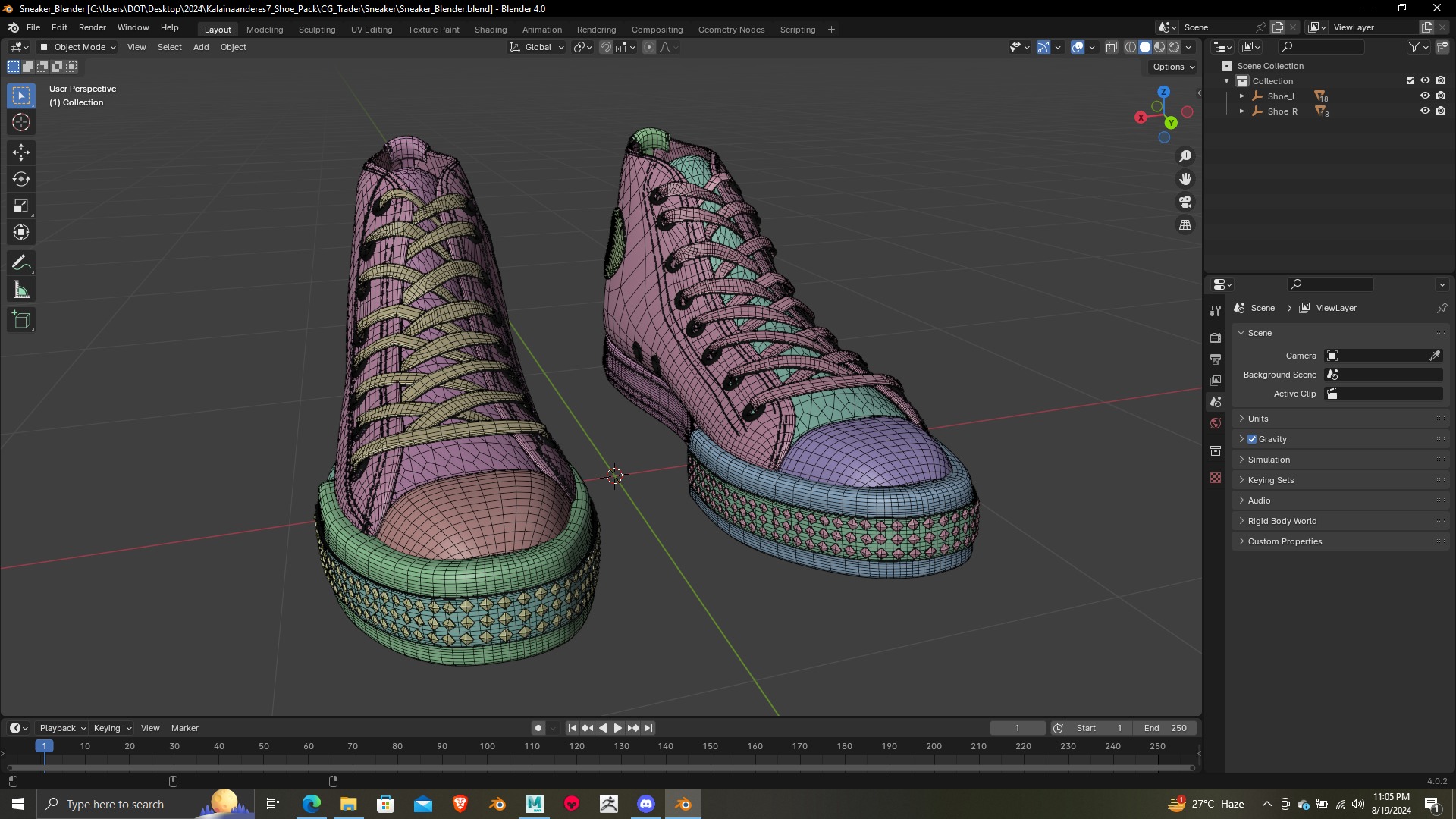This screenshot has height=819, width=1456.
Task: Open the Texture properties tab
Action: (1216, 478)
